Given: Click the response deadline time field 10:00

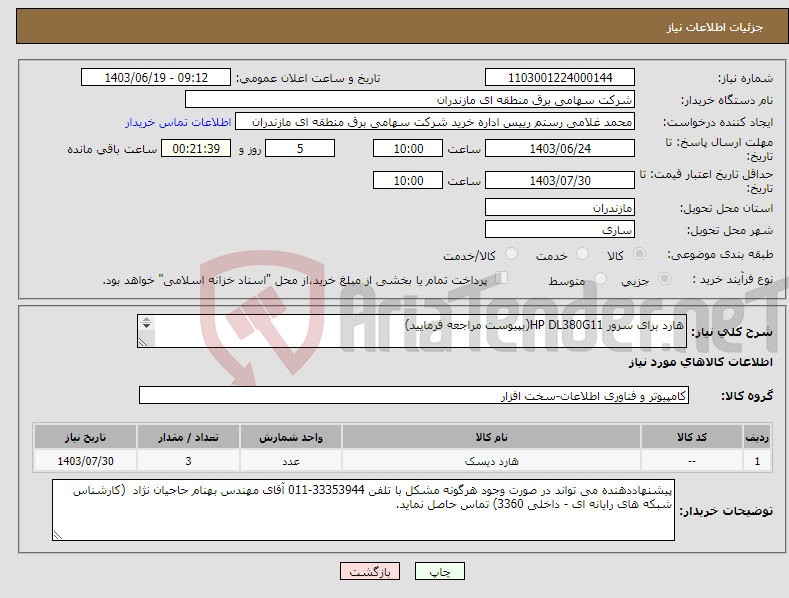Looking at the screenshot, I should pos(408,148).
